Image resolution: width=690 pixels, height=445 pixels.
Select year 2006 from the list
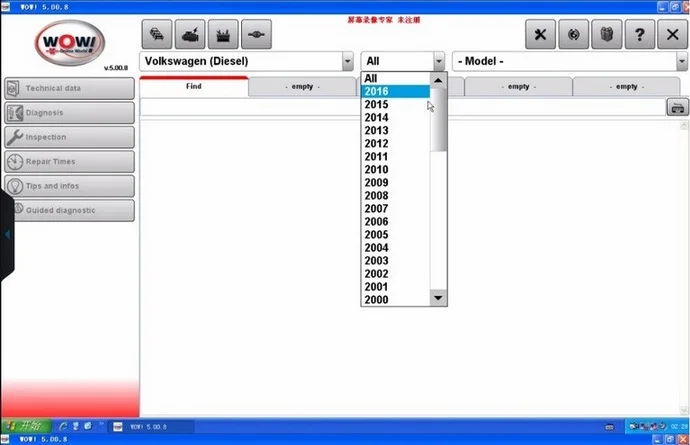396,222
